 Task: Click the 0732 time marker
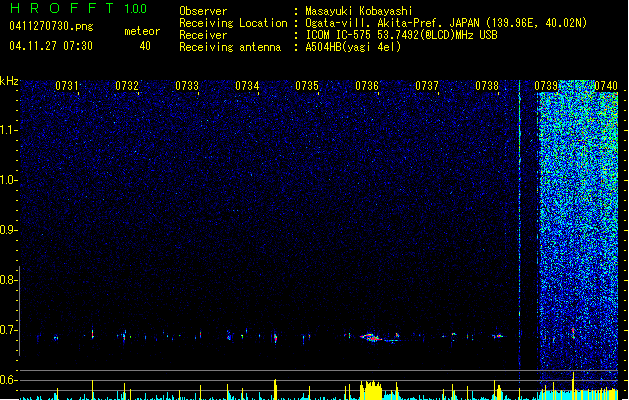(127, 86)
